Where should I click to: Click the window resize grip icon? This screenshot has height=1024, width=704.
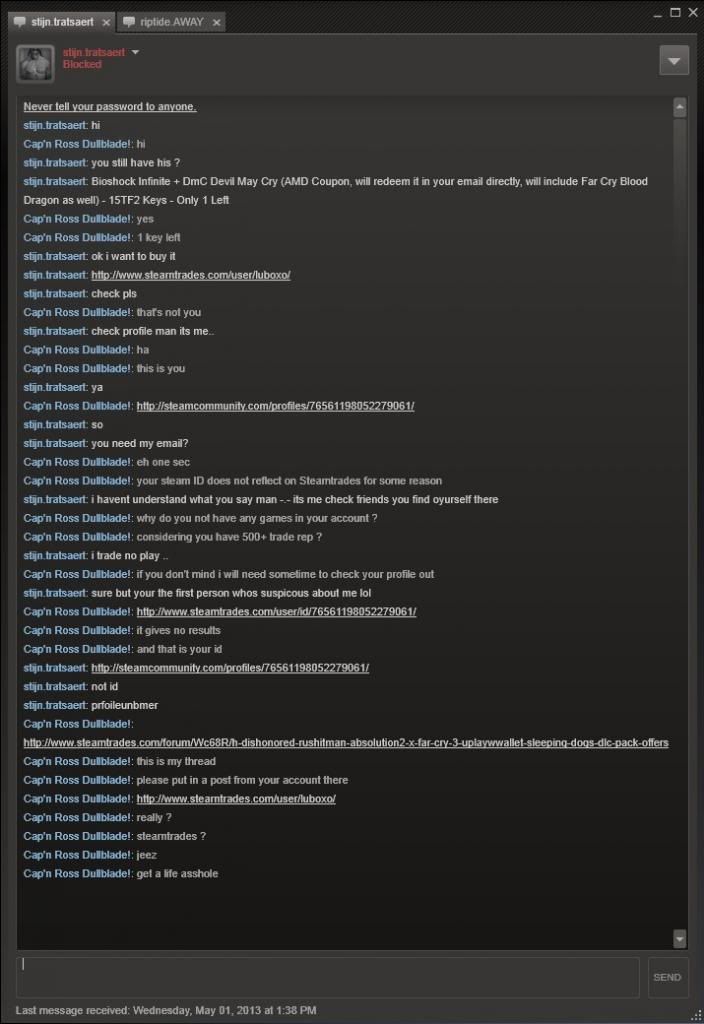696,1016
